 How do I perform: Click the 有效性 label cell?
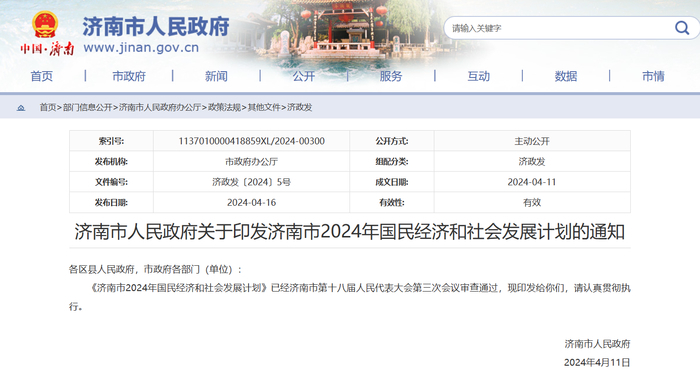pyautogui.click(x=392, y=203)
